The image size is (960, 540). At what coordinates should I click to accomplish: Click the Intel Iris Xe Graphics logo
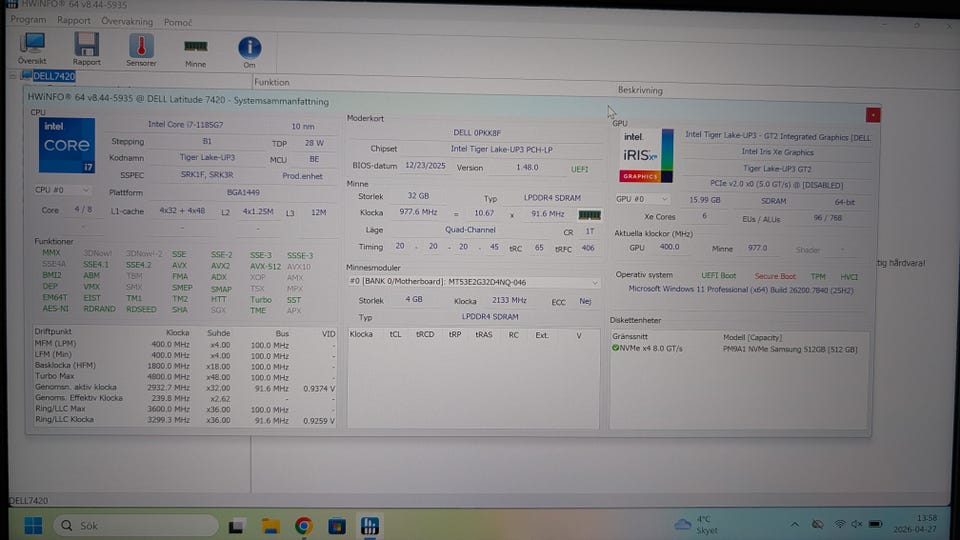[646, 156]
